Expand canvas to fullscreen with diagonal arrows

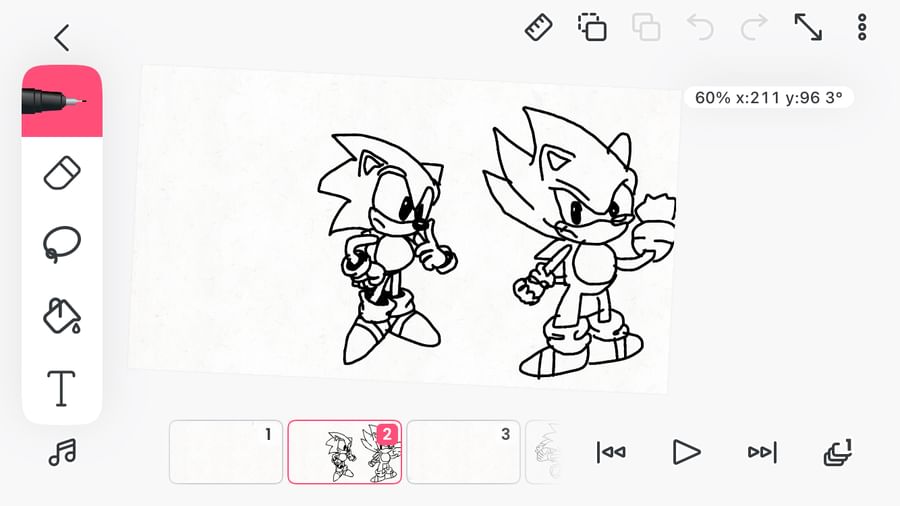(808, 27)
